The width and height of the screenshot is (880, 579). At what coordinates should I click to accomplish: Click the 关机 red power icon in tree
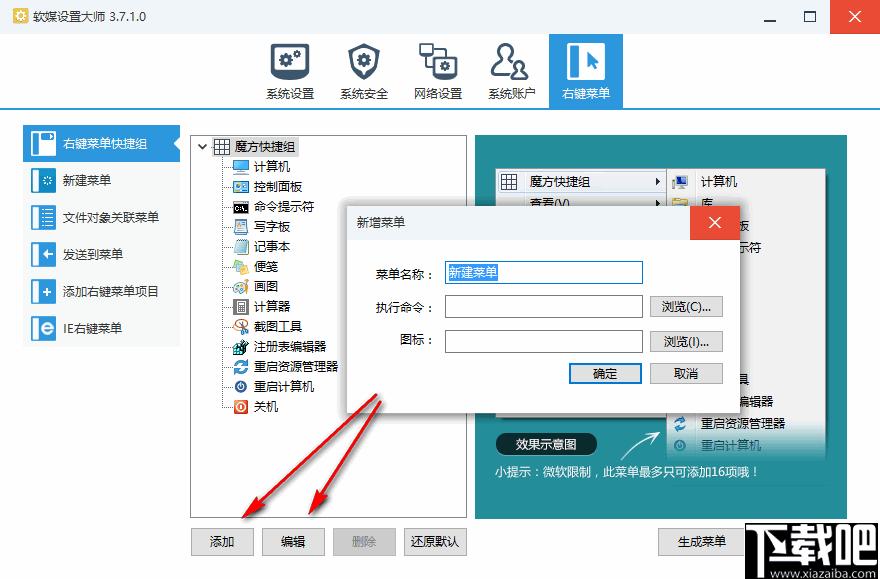coord(241,407)
